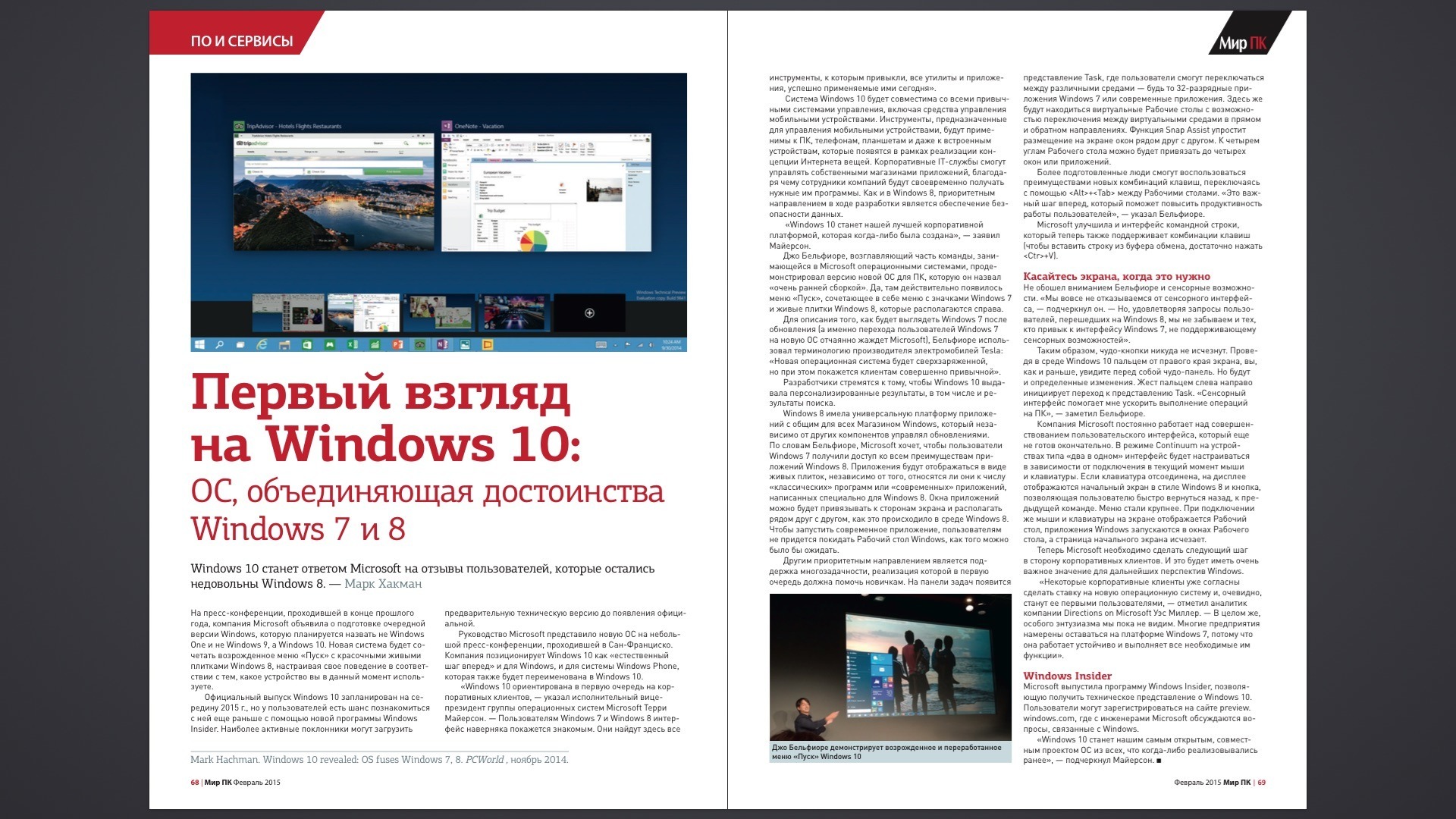Image resolution: width=1456 pixels, height=819 pixels.
Task: Click the paragraph starting 'Теперь Microsoft необходимо сделать'
Action: pyautogui.click(x=1142, y=560)
